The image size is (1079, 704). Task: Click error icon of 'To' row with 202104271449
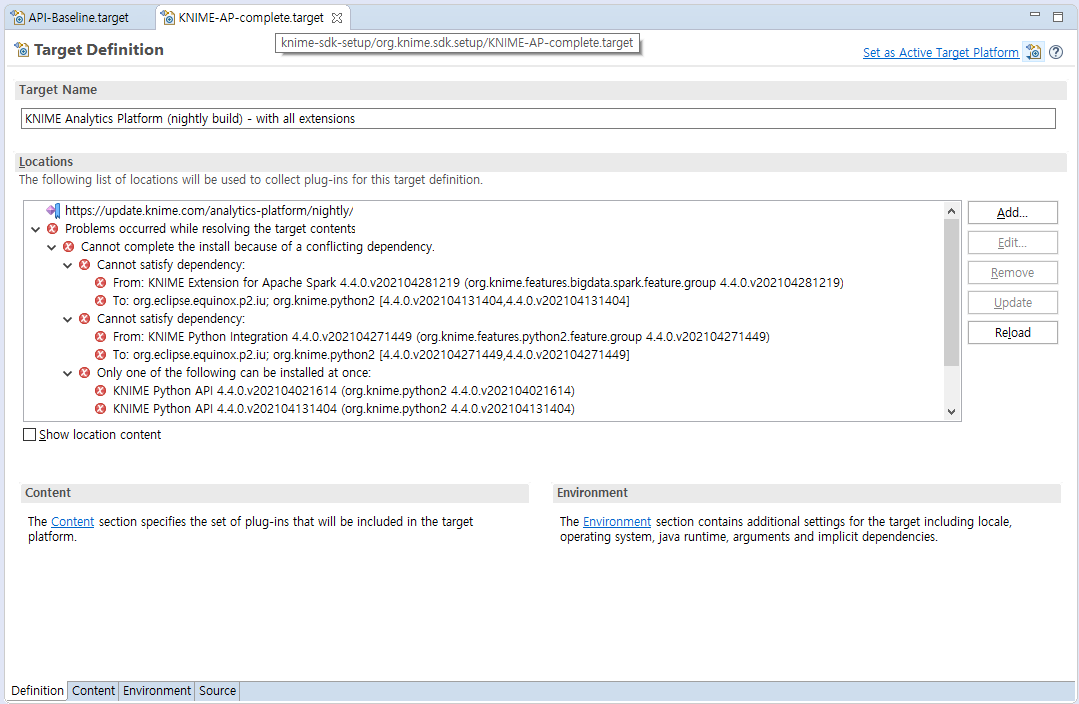[x=100, y=354]
